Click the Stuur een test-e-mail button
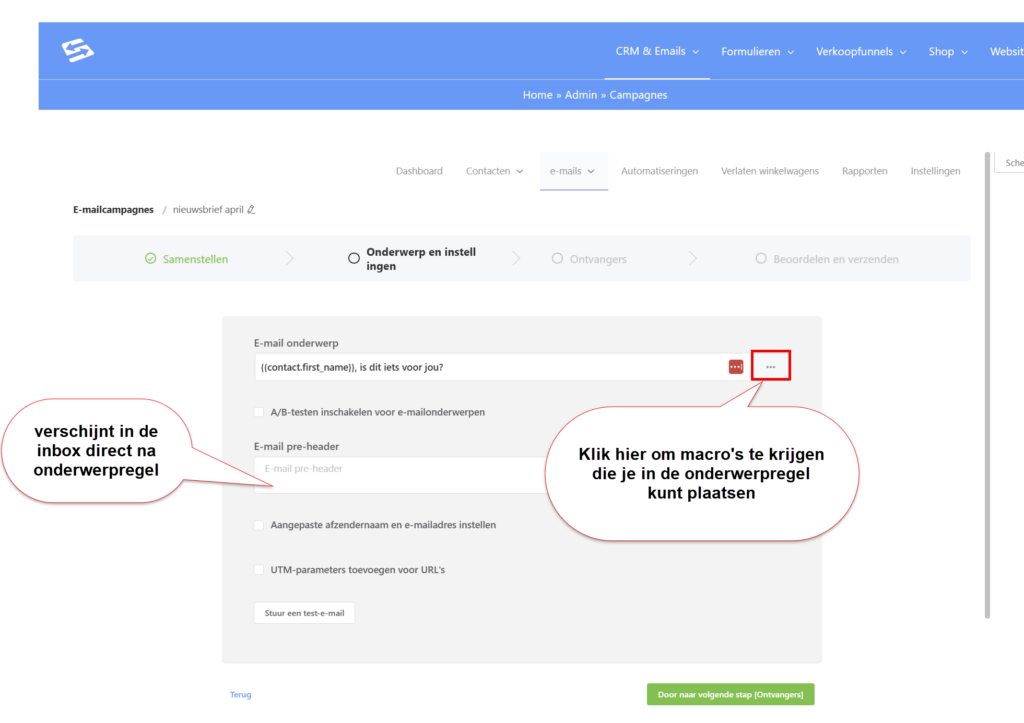This screenshot has width=1024, height=723. tap(304, 613)
